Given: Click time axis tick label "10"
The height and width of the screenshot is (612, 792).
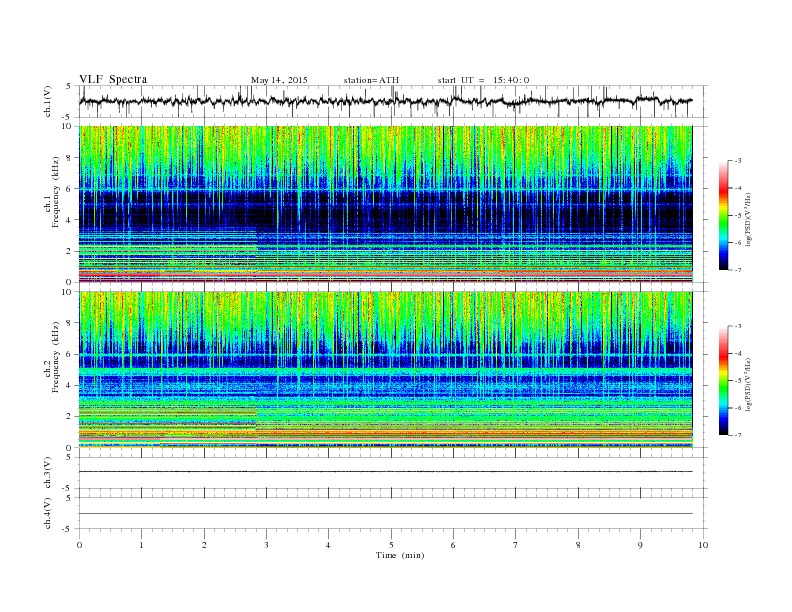Looking at the screenshot, I should [703, 545].
